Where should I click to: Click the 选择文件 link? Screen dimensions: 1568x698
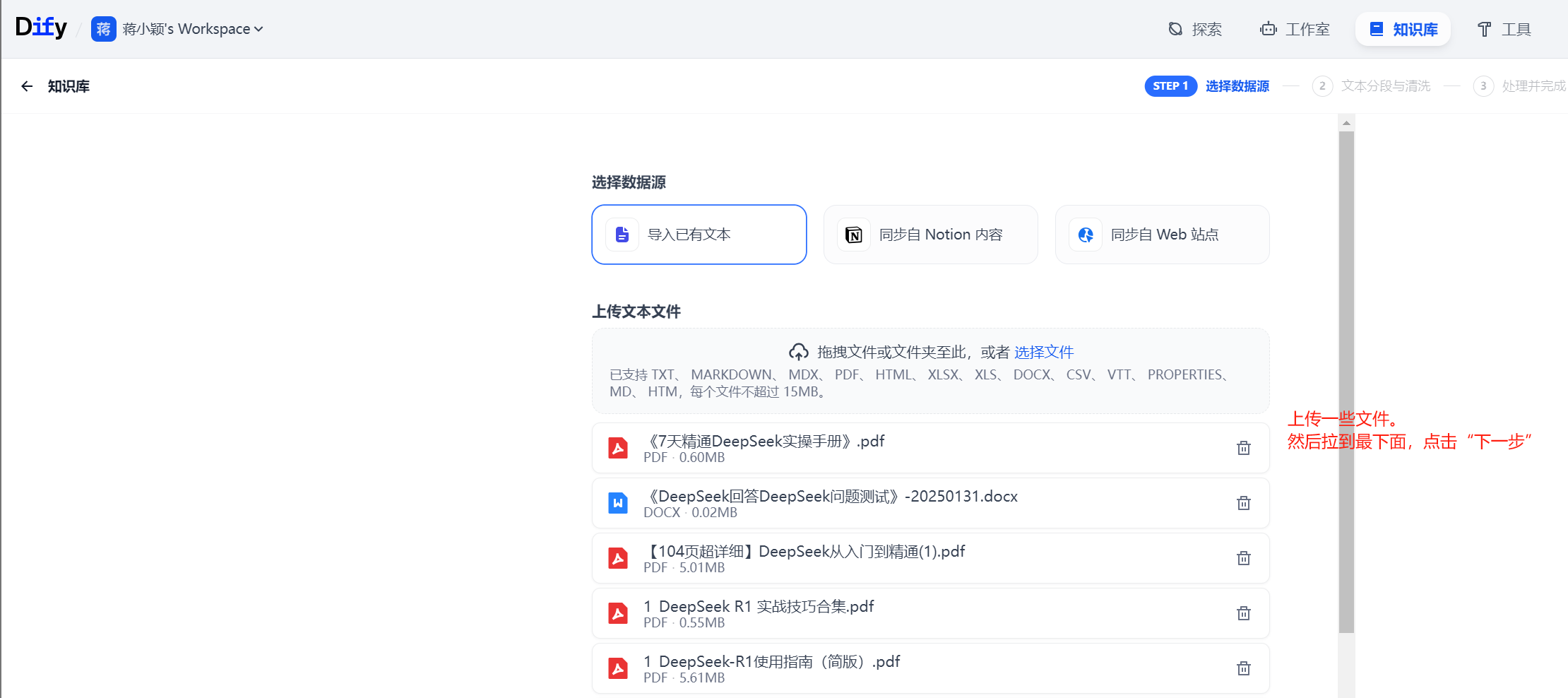click(1044, 352)
